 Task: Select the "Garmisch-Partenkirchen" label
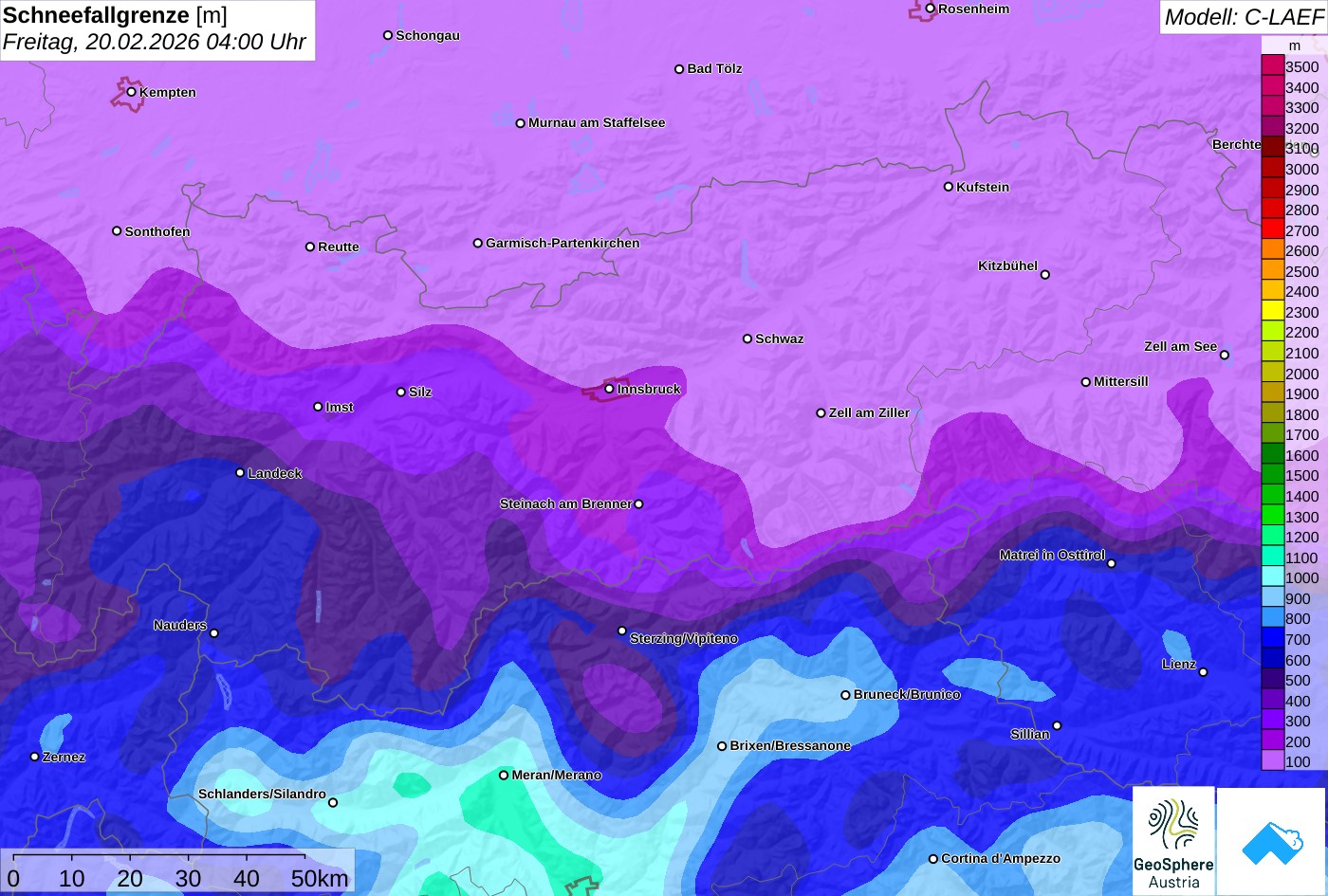point(563,243)
